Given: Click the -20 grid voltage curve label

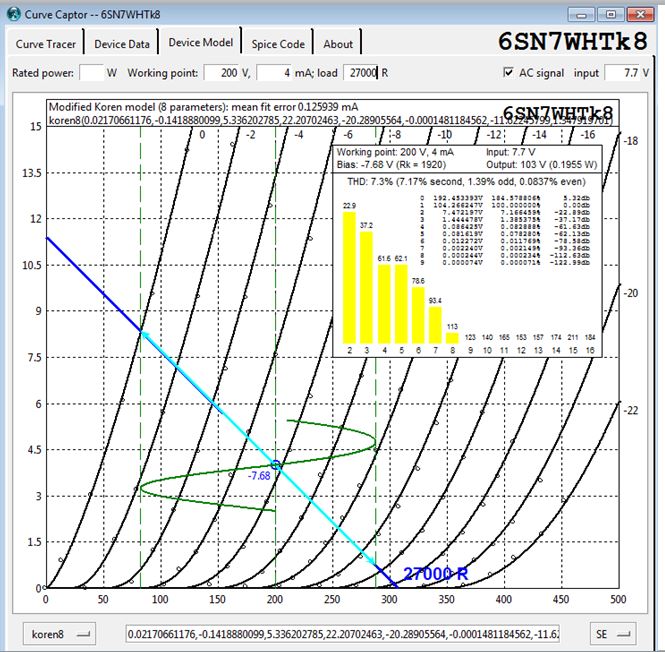Looking at the screenshot, I should 631,293.
